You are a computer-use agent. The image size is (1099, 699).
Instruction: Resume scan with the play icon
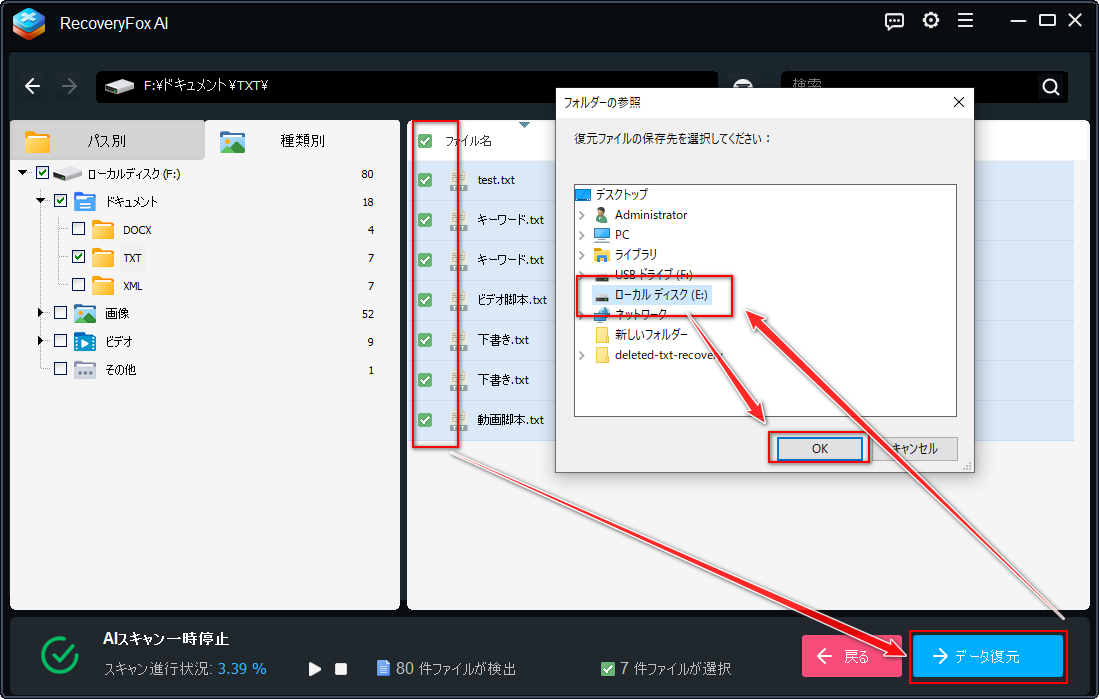coord(315,669)
